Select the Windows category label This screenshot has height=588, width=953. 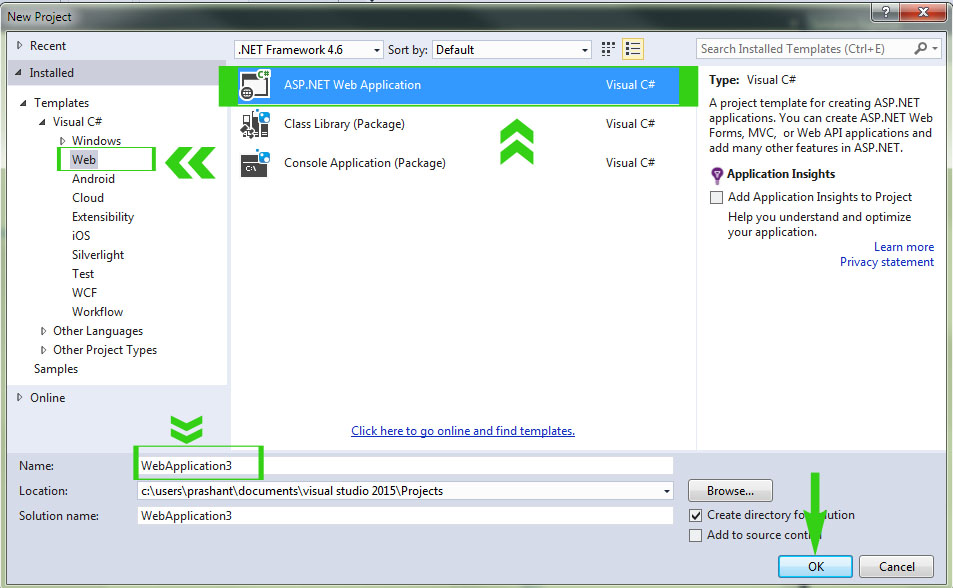(96, 141)
